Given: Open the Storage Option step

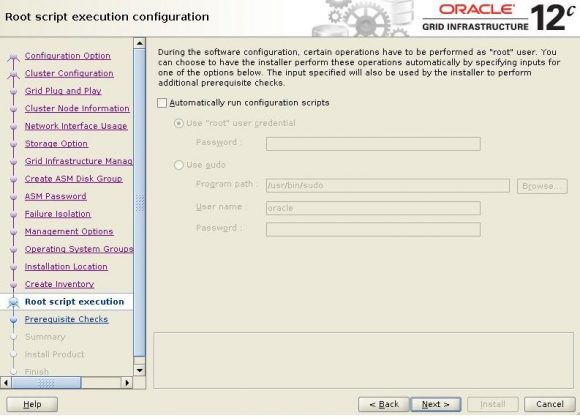Looking at the screenshot, I should (x=56, y=144).
